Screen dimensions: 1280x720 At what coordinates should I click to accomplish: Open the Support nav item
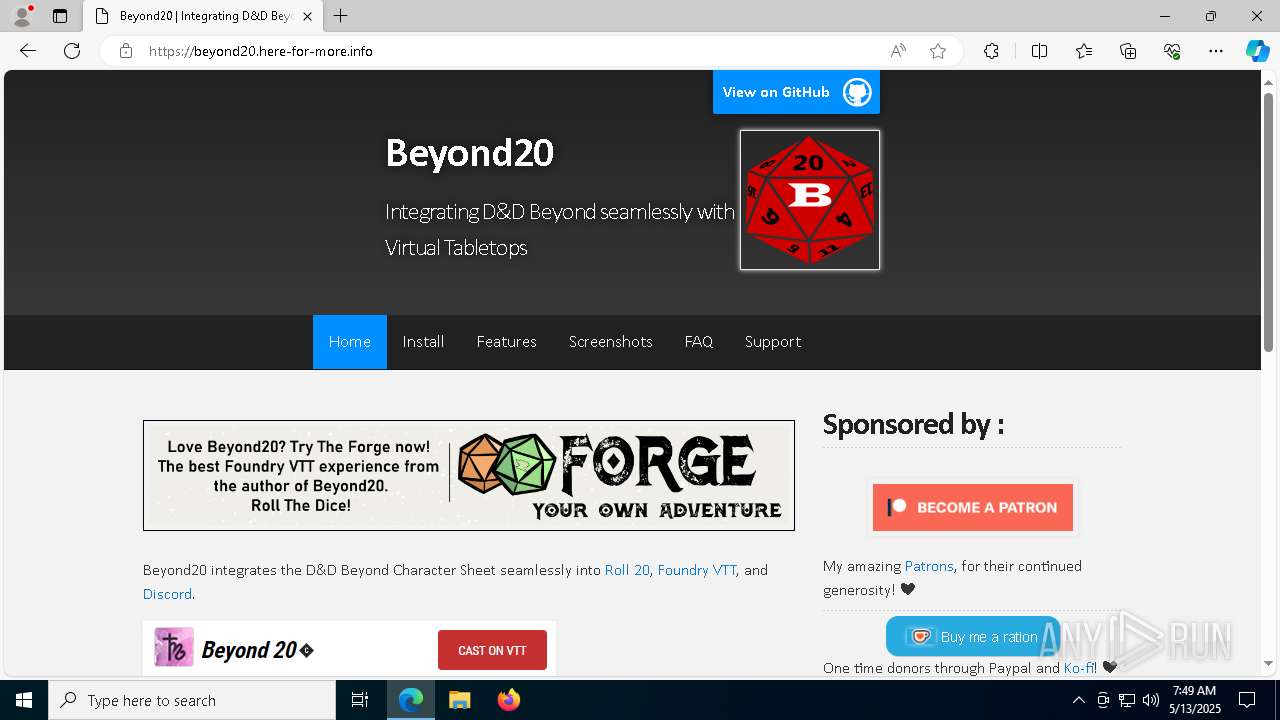click(x=773, y=342)
